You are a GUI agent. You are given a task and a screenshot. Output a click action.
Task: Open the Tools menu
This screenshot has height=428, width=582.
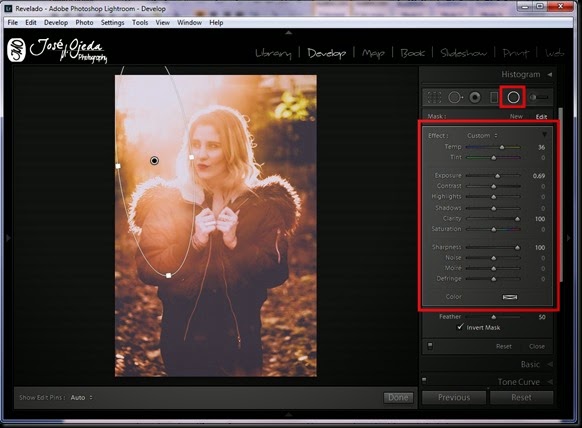[140, 23]
